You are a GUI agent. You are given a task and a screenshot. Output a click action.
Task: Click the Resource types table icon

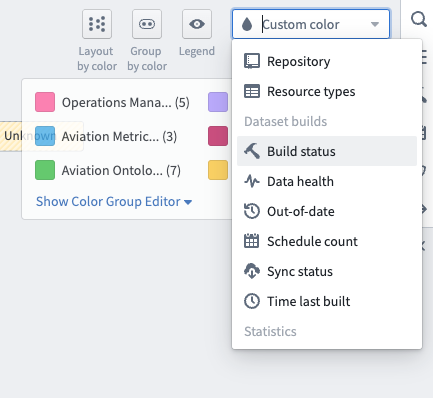pos(252,91)
